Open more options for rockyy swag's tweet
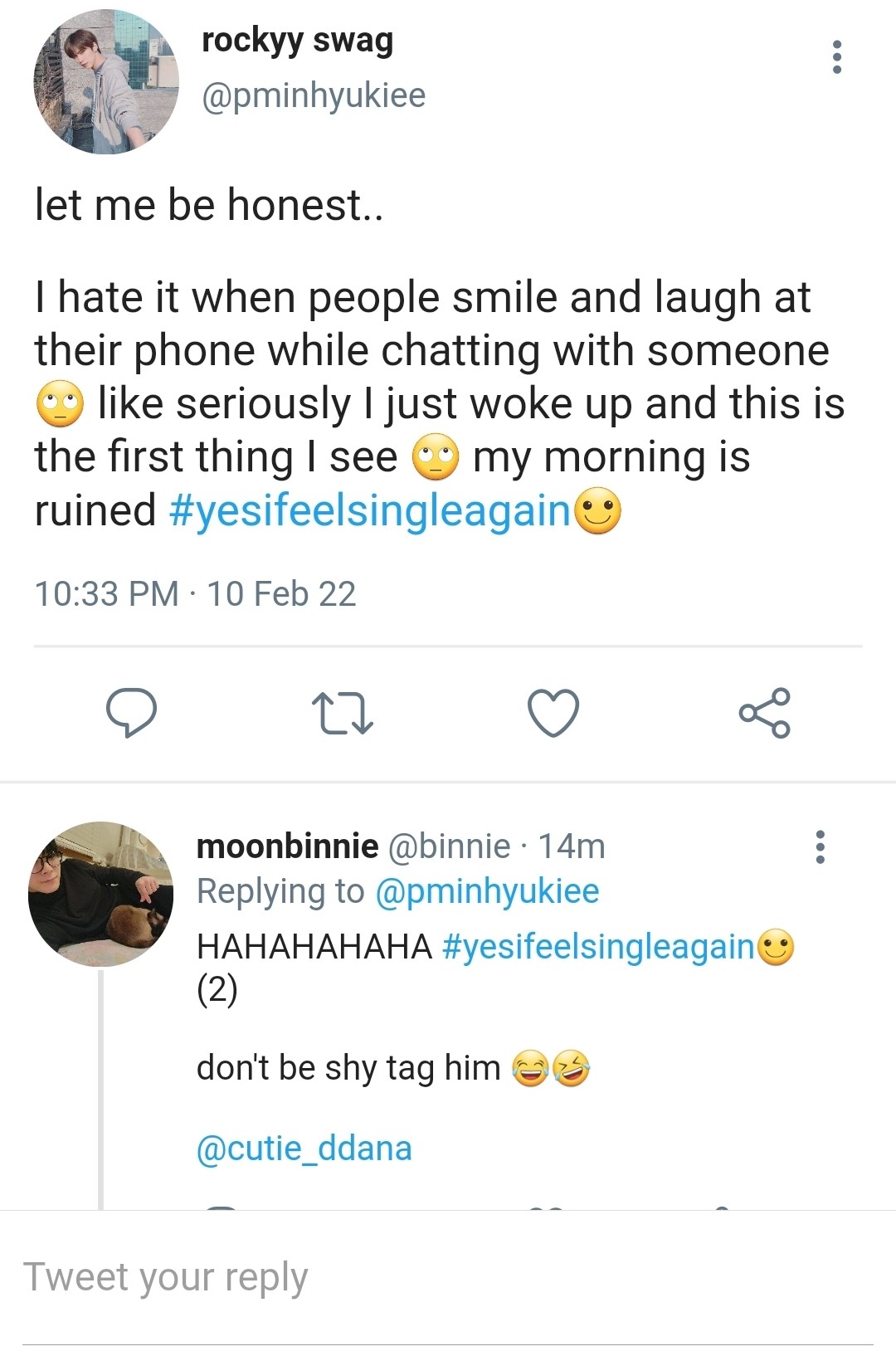The image size is (896, 1356). point(836,56)
